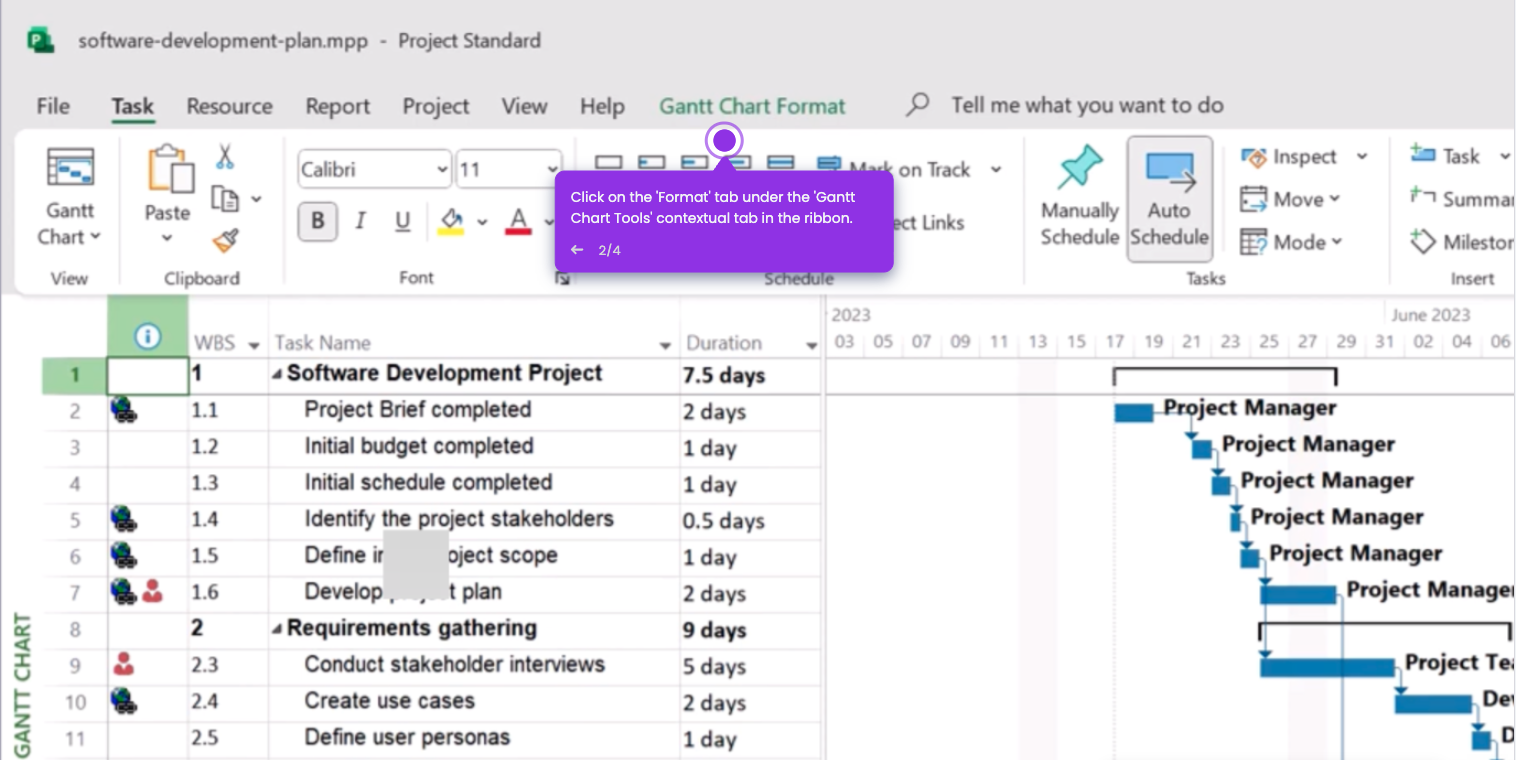Click the Inspect task icon

tap(1254, 157)
